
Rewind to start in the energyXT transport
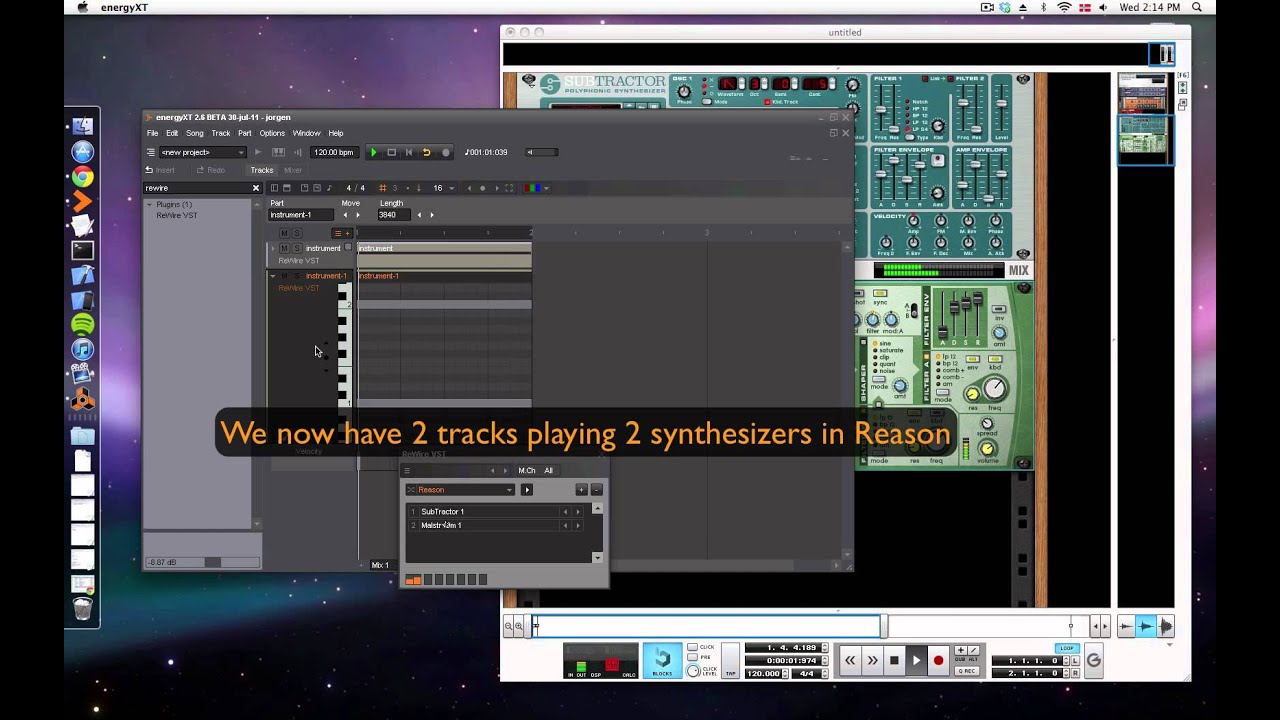(409, 152)
